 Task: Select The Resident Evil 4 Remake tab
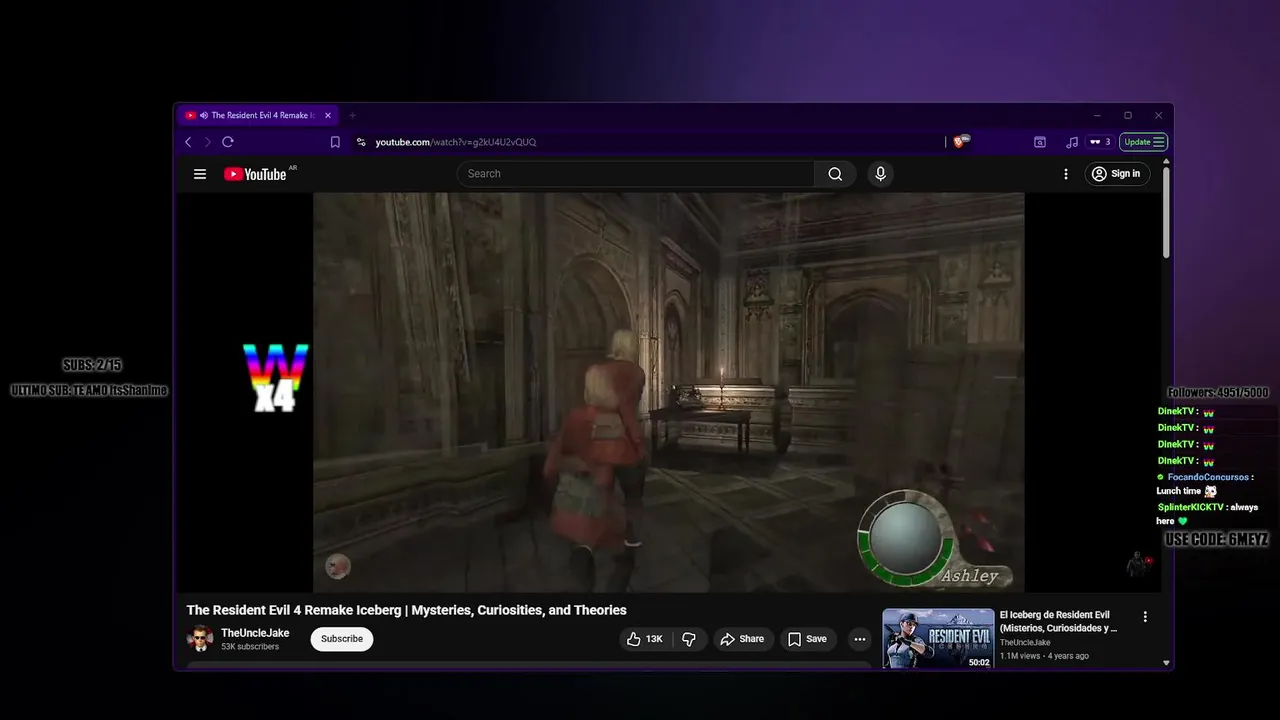pyautogui.click(x=258, y=116)
